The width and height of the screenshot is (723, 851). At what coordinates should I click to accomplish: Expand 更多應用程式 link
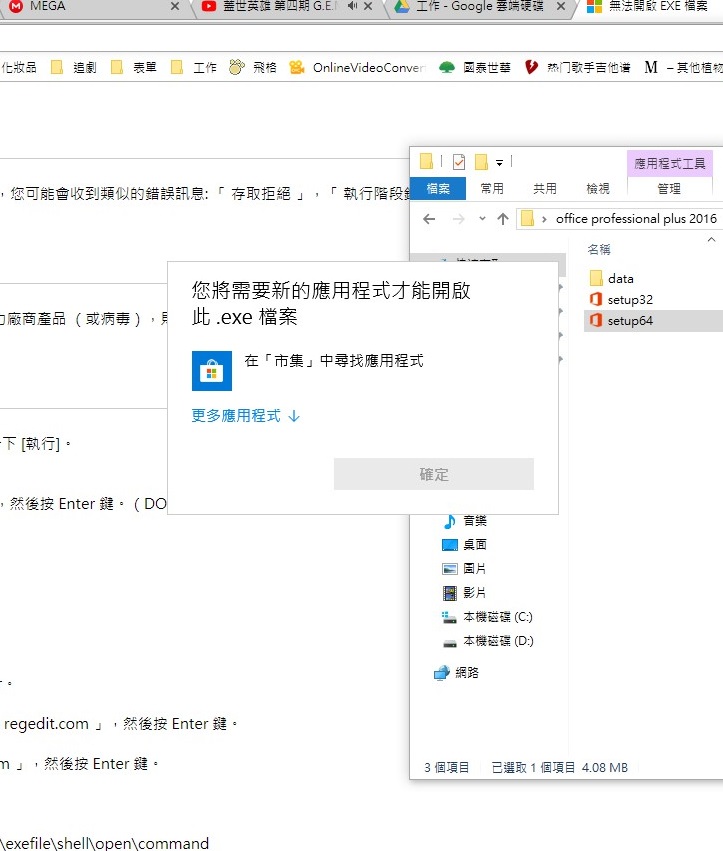pos(245,416)
